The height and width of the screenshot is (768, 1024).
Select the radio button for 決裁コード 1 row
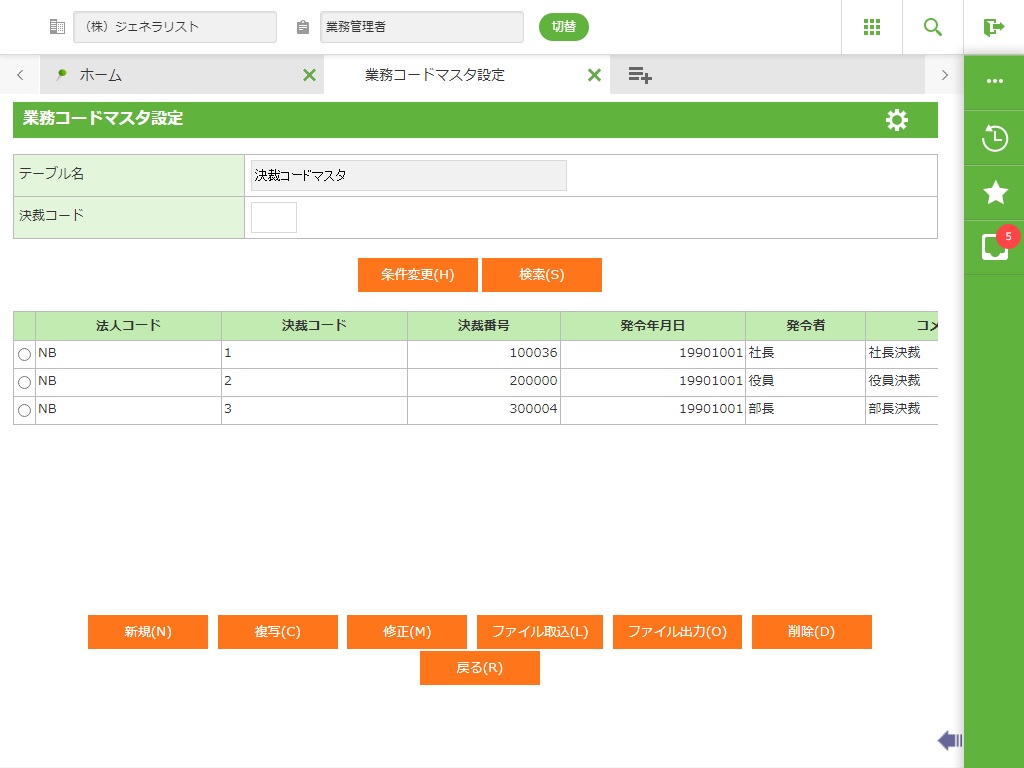(25, 355)
